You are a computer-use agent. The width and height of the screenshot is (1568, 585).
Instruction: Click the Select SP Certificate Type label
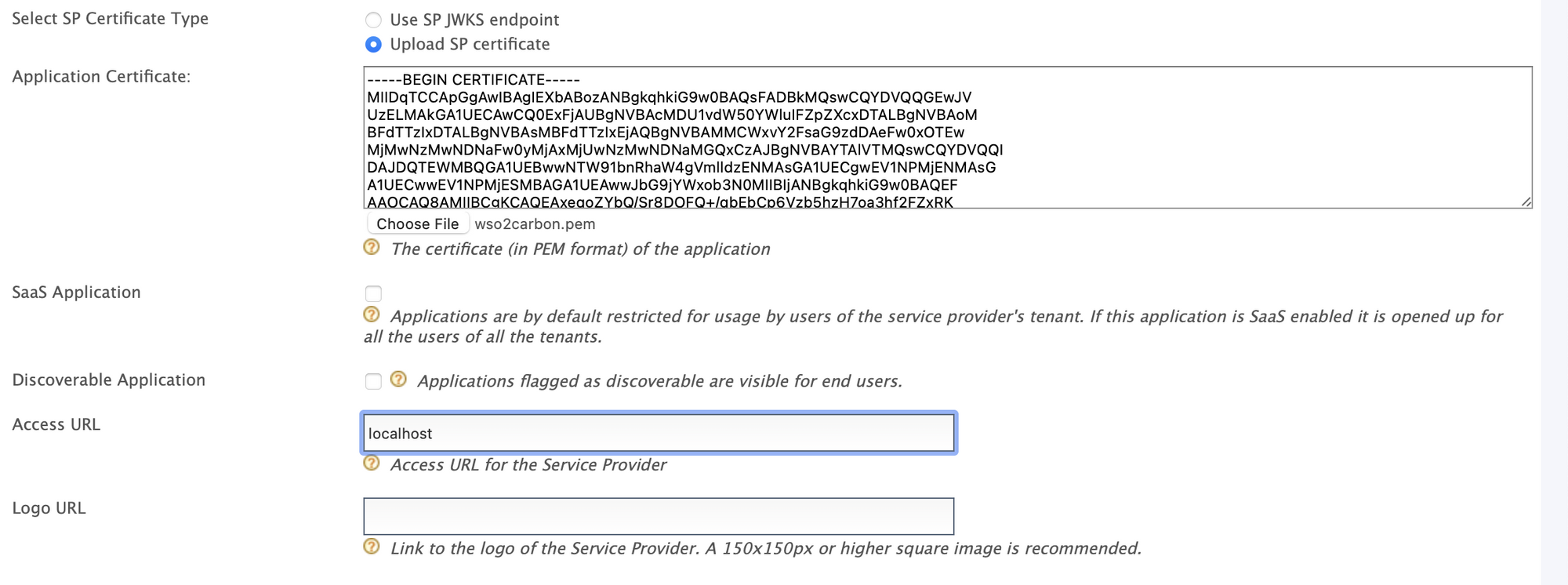[111, 19]
